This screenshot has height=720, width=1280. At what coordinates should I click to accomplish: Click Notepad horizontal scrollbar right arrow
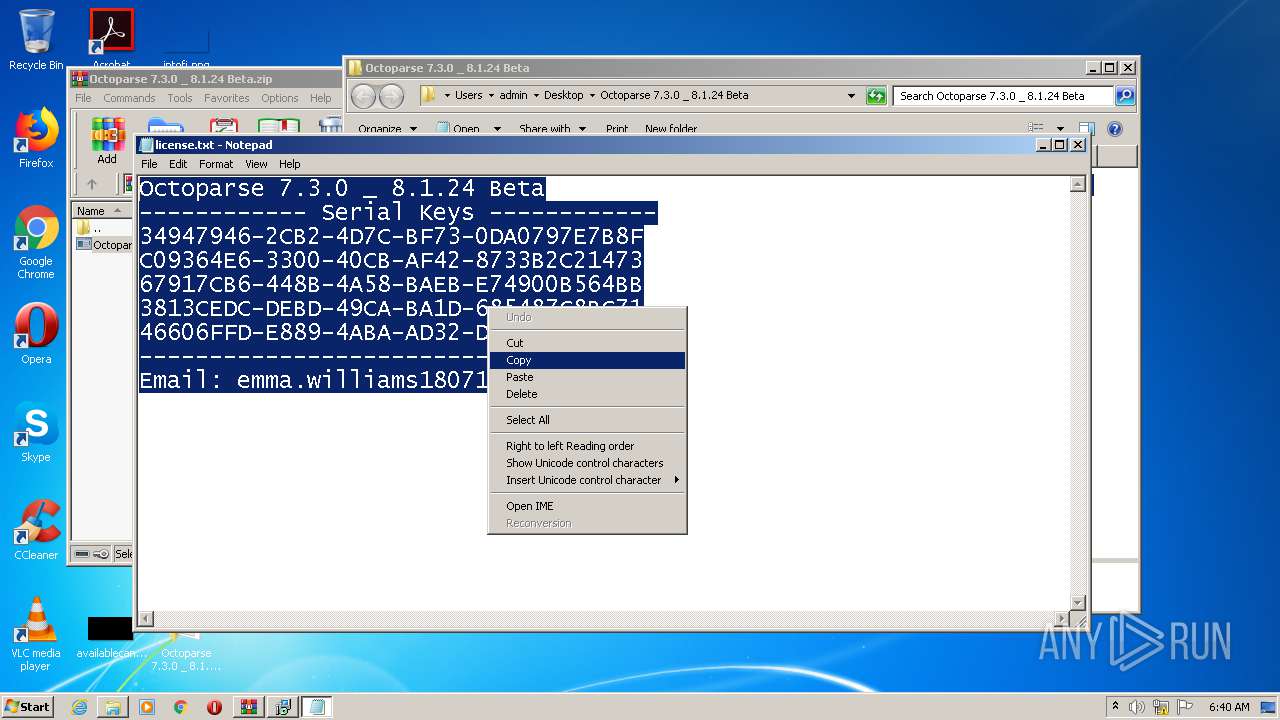[1061, 619]
